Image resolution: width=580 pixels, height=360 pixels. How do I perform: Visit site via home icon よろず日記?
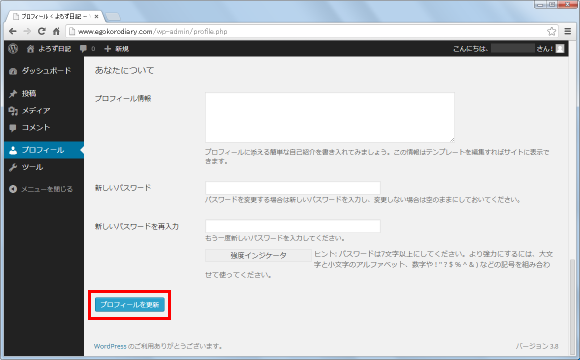pyautogui.click(x=49, y=49)
